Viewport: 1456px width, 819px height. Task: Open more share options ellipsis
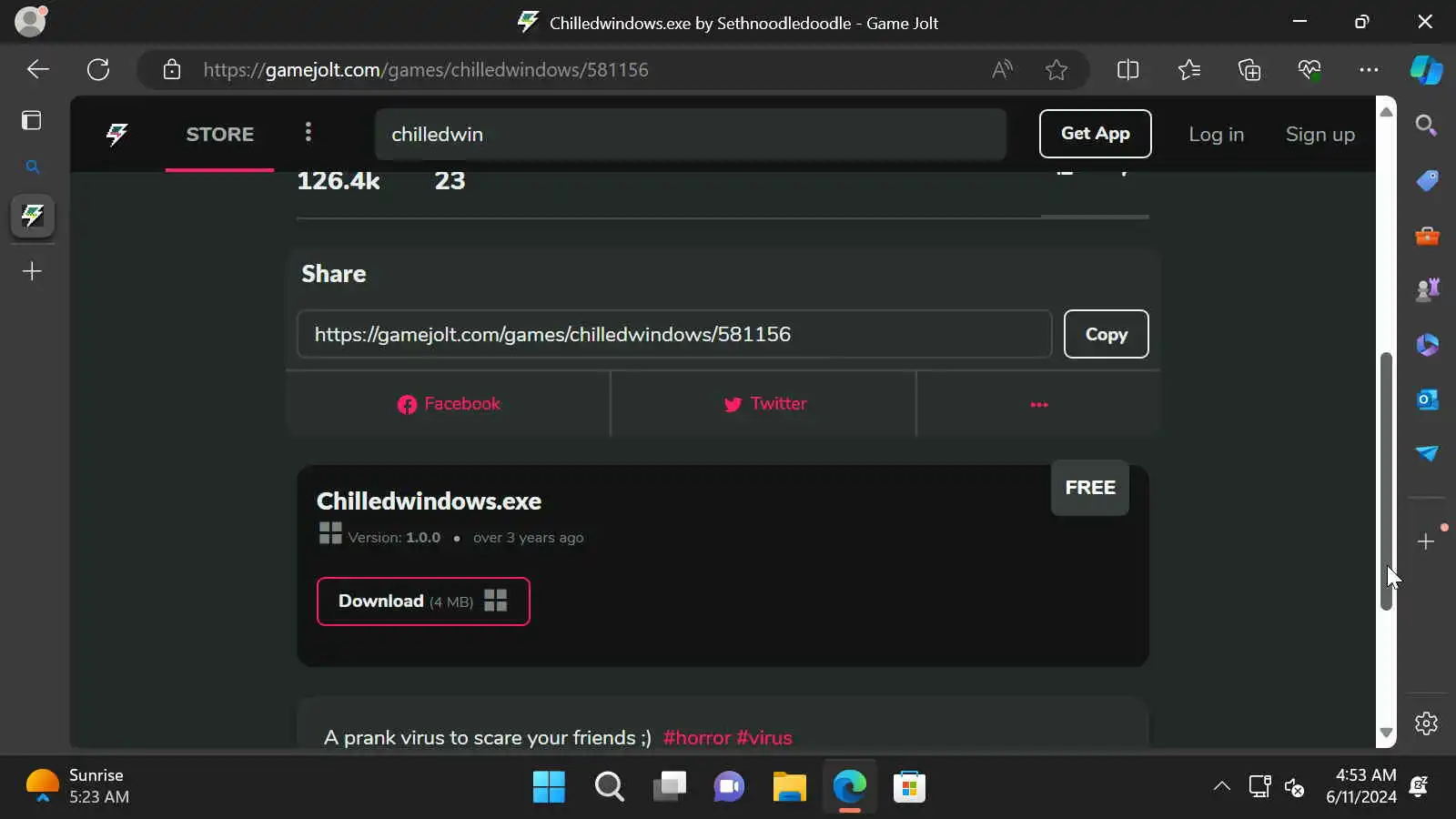(1038, 404)
